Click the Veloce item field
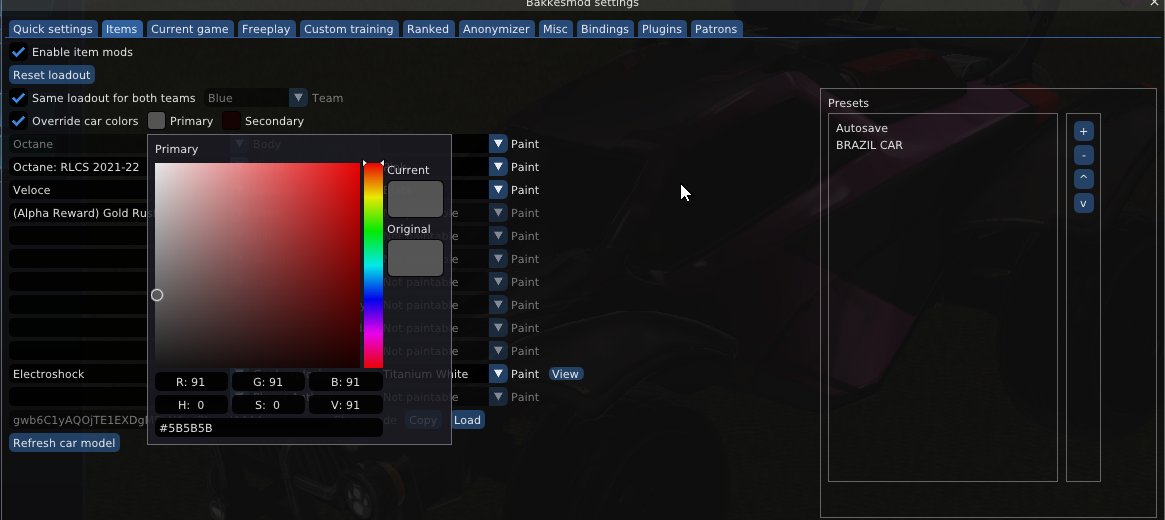Viewport: 1165px width, 520px height. (x=78, y=190)
